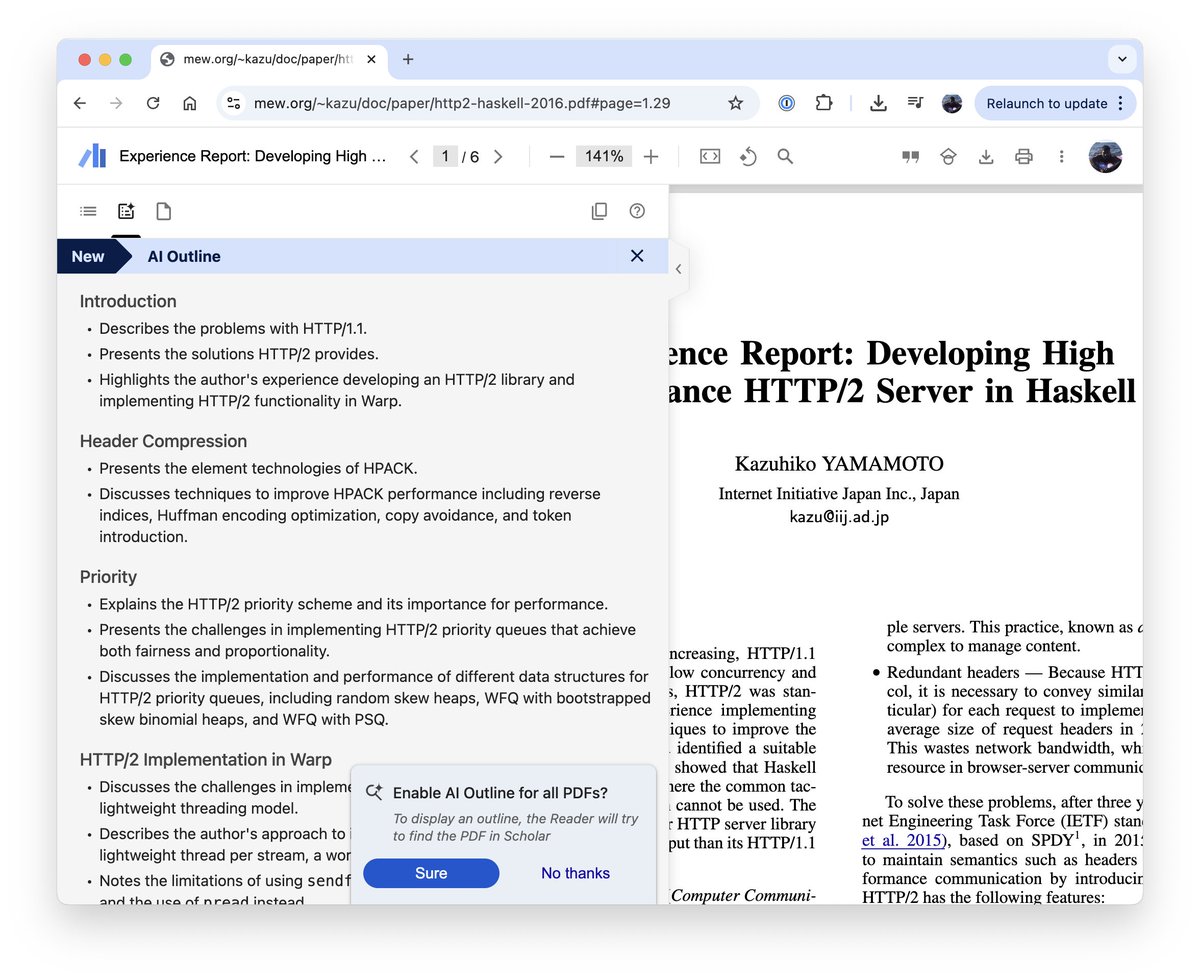Select the AI Outline sidebar tab
The height and width of the screenshot is (980, 1200).
click(126, 211)
